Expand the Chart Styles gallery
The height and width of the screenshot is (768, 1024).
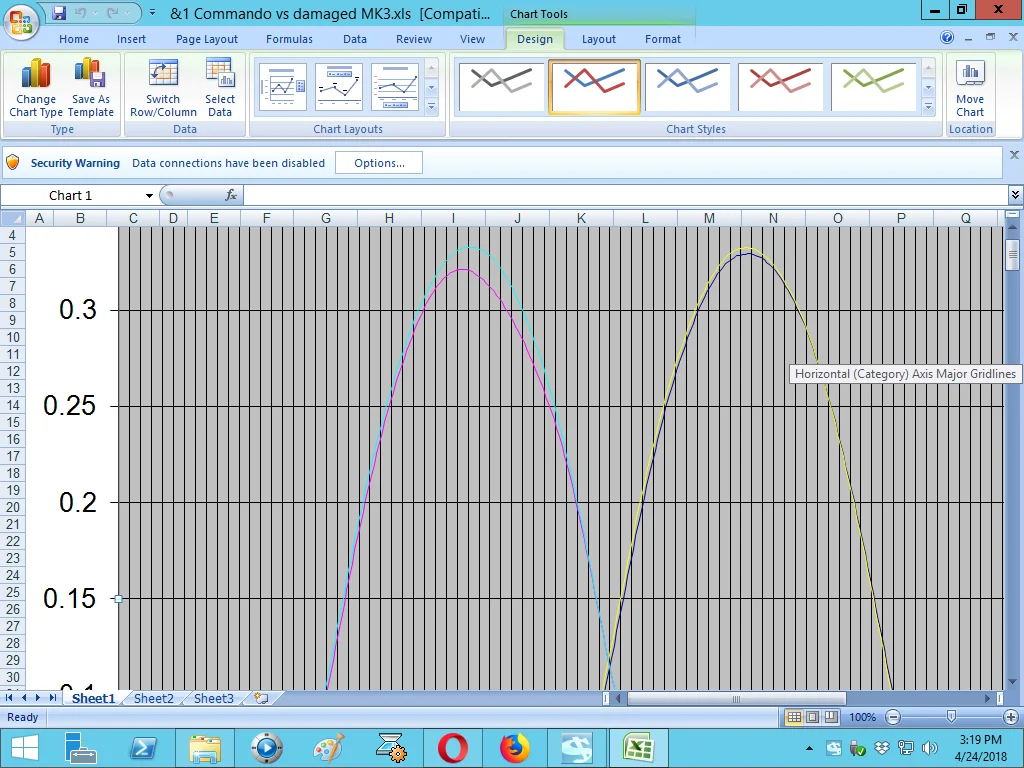pyautogui.click(x=928, y=106)
